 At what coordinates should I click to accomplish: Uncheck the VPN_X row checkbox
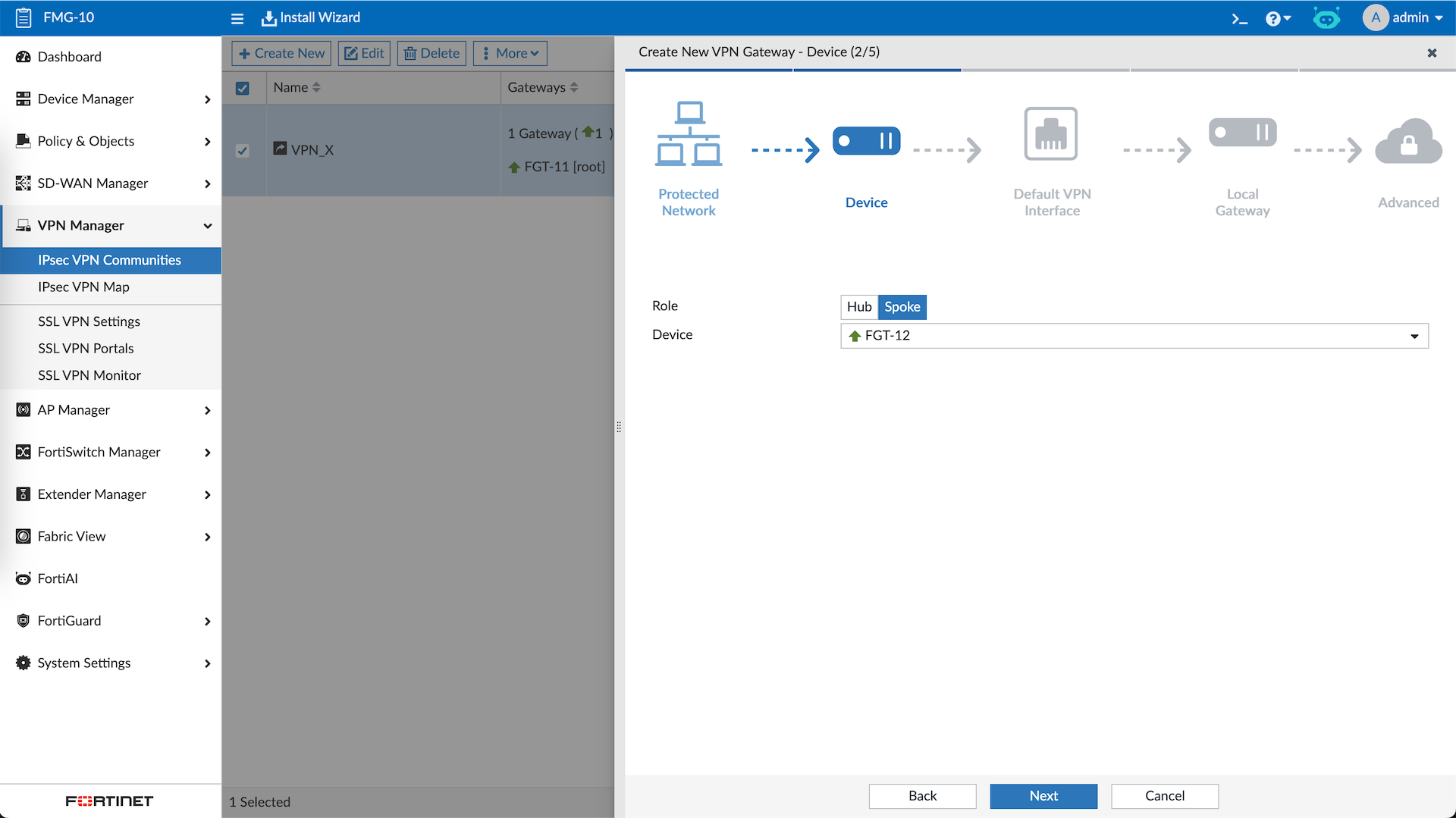[x=243, y=150]
